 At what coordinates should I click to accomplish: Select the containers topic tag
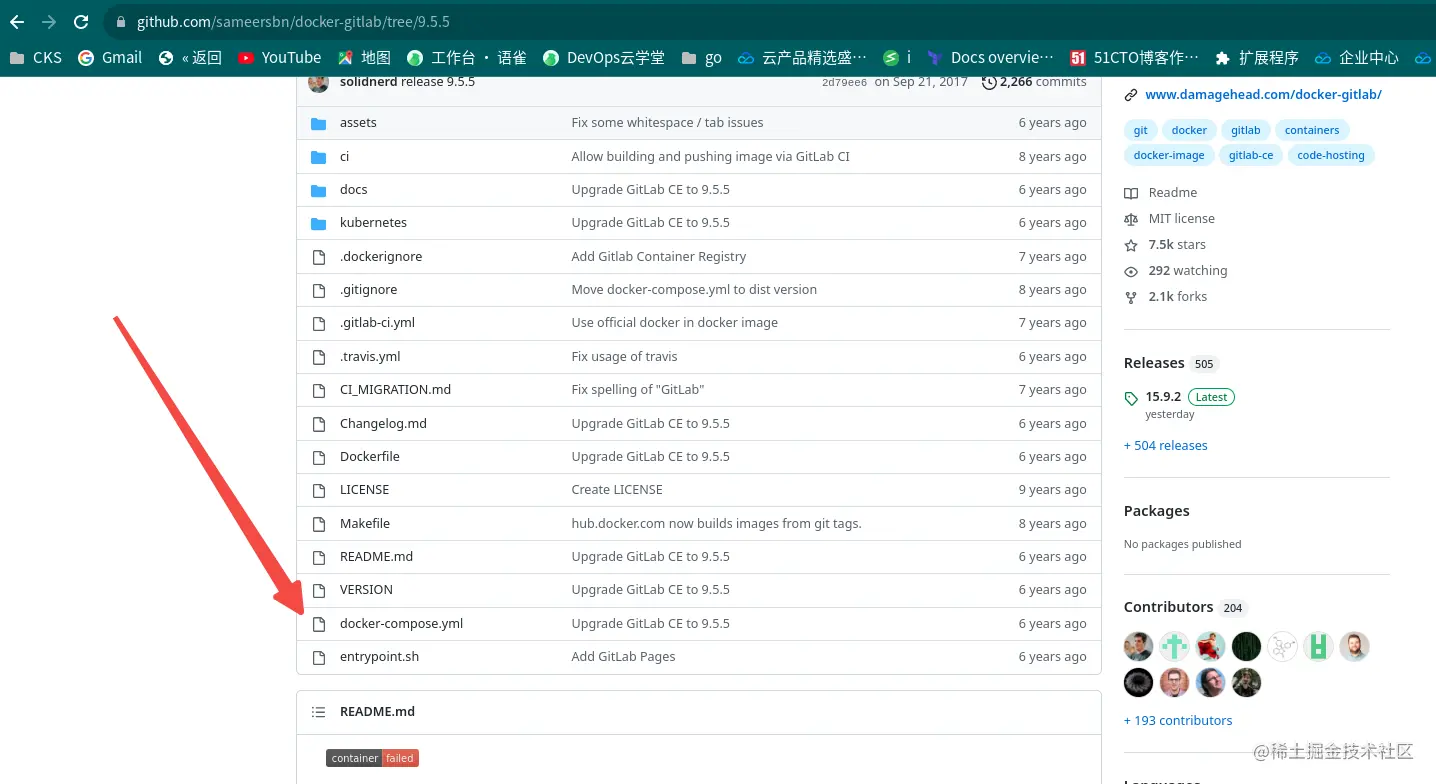click(1312, 130)
